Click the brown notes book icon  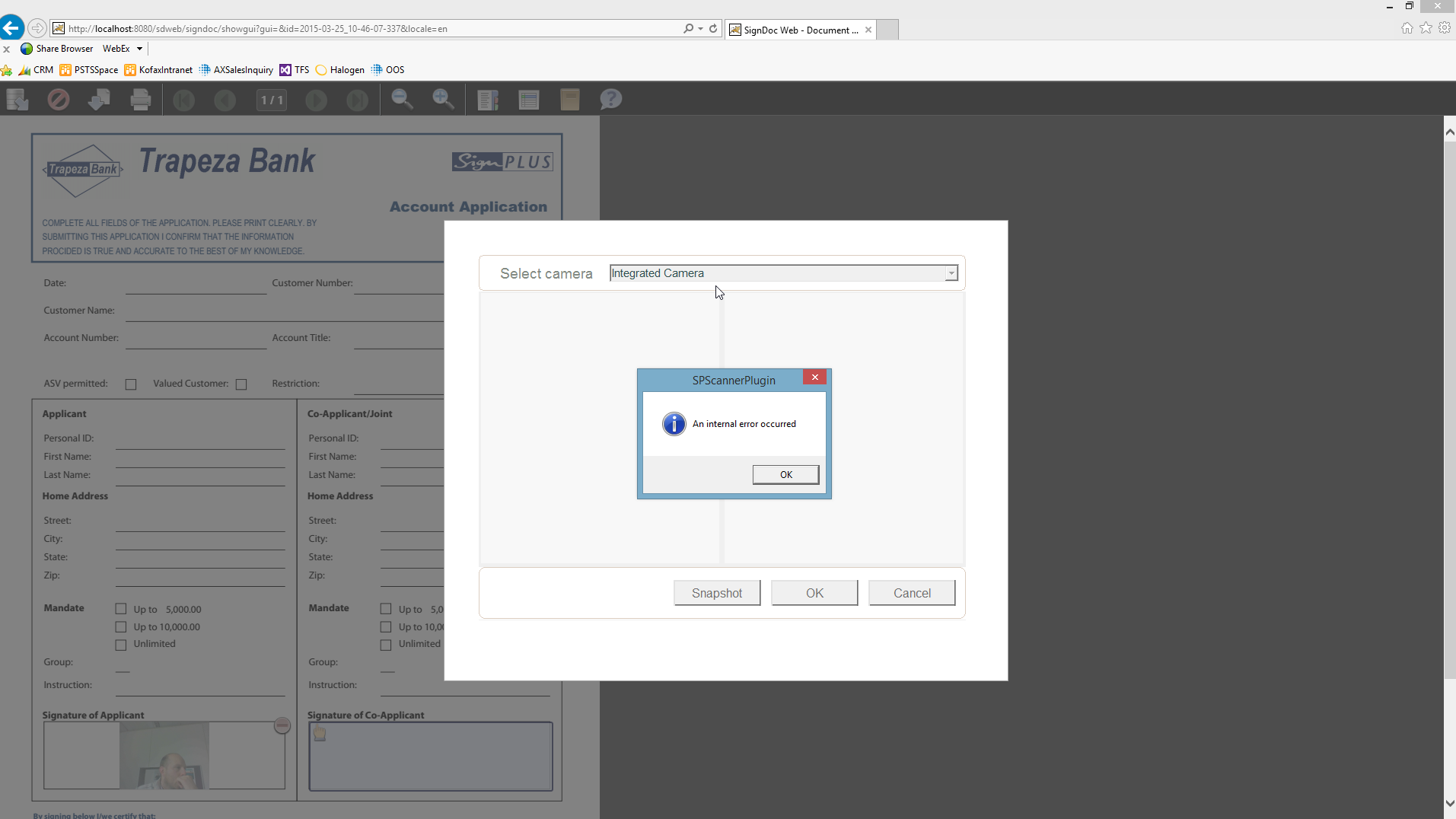[x=570, y=100]
